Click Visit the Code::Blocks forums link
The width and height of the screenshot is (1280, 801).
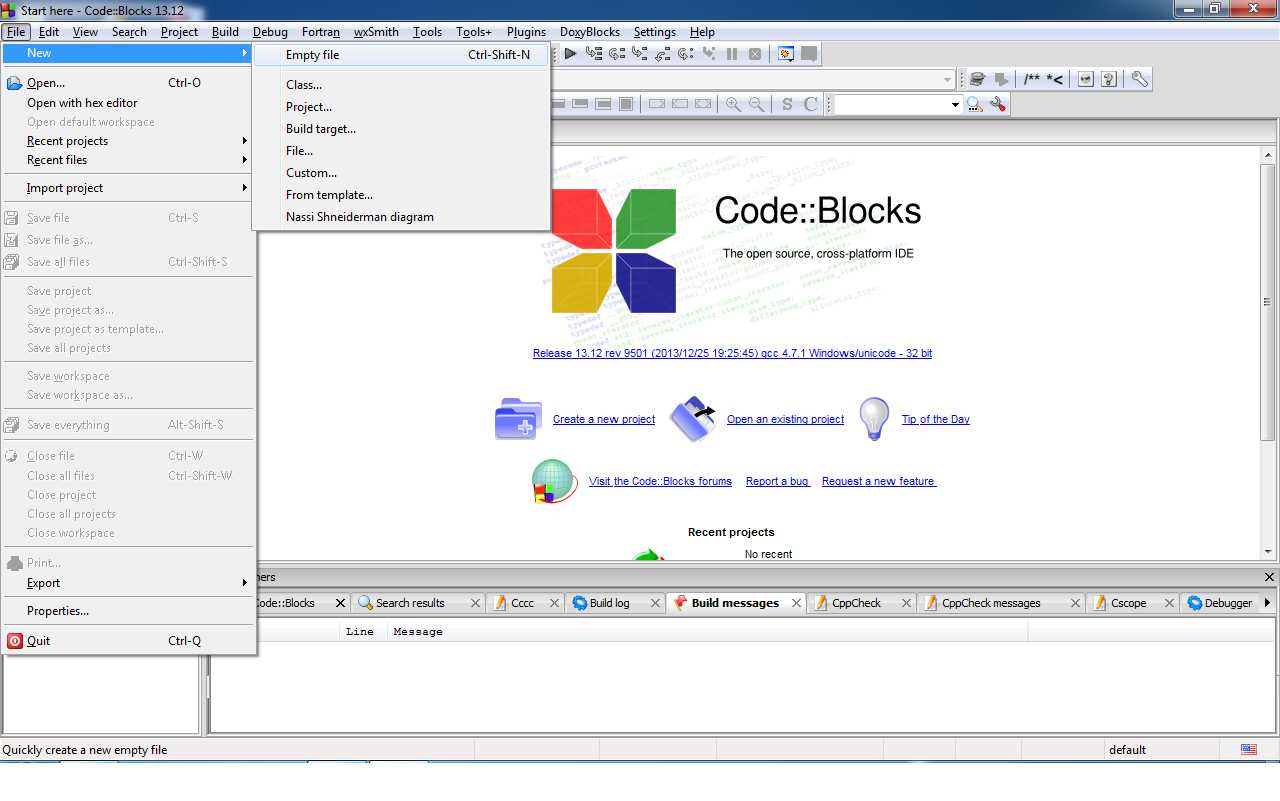point(660,481)
